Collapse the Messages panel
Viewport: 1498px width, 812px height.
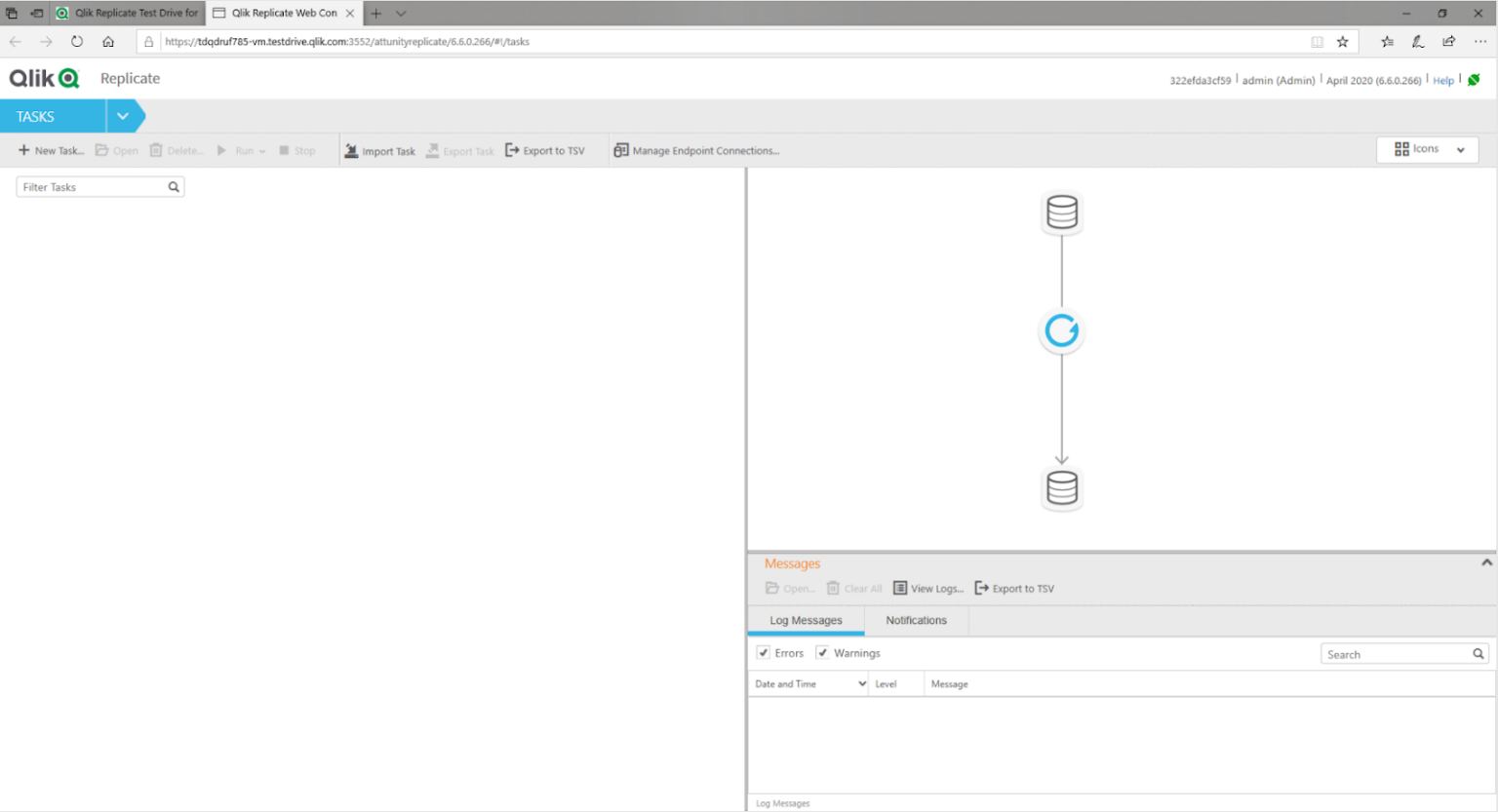tap(1486, 562)
